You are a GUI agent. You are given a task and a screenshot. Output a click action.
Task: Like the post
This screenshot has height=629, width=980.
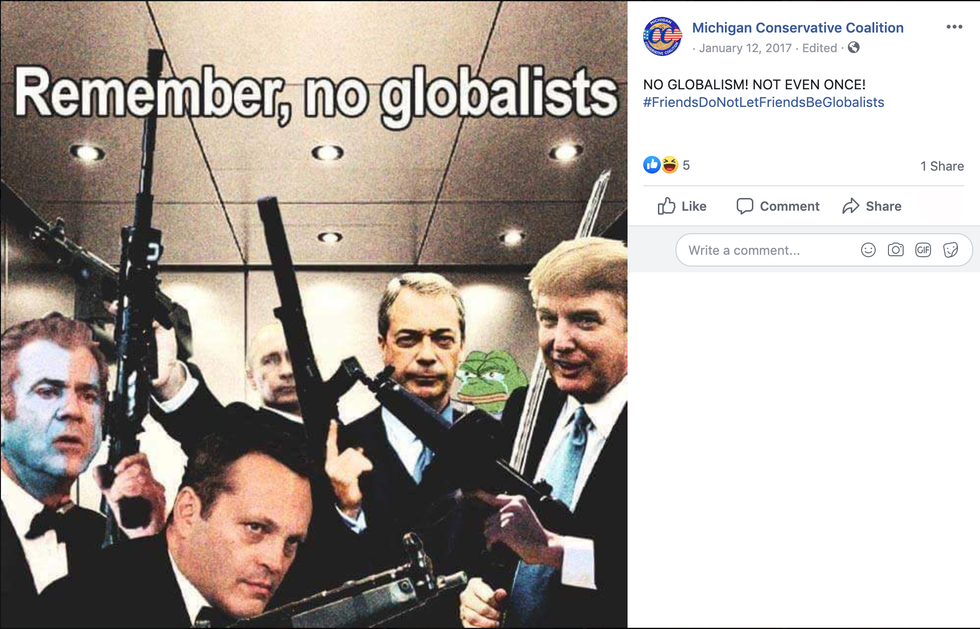[682, 206]
